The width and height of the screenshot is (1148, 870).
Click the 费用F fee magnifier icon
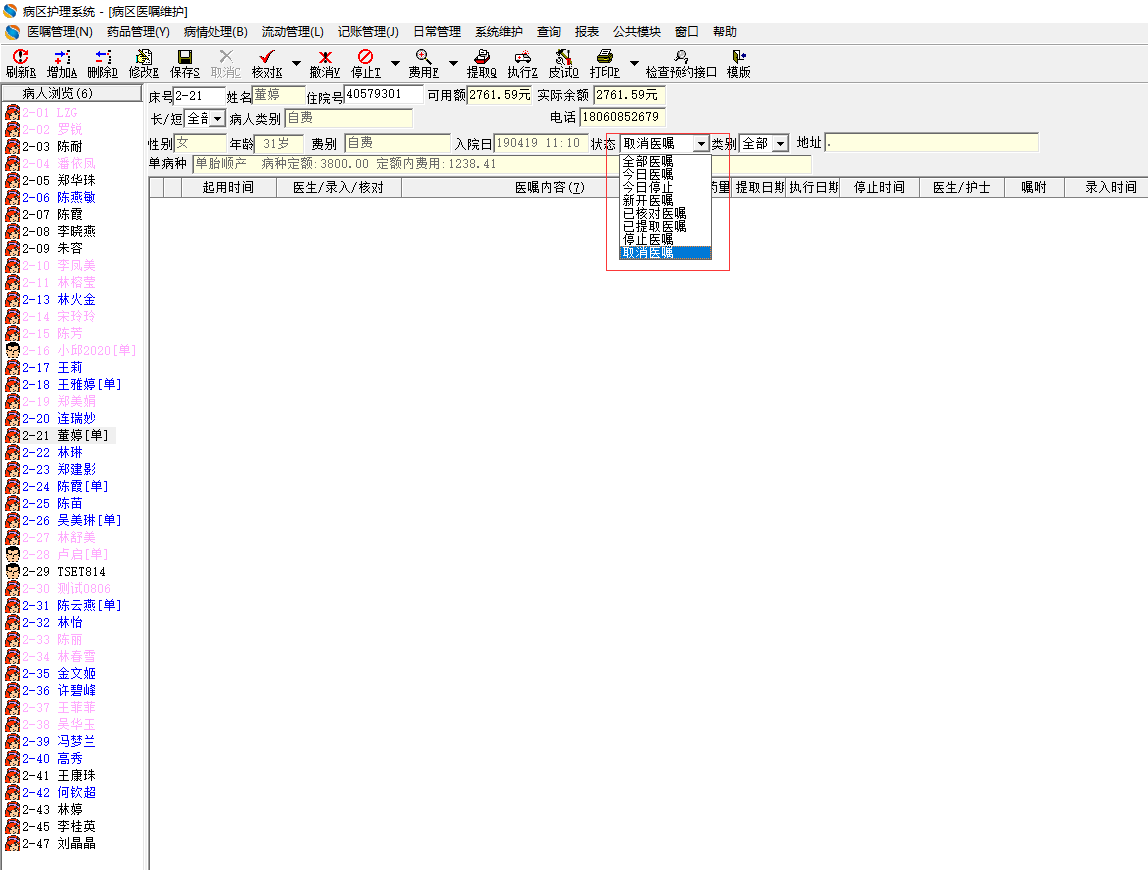tap(423, 57)
